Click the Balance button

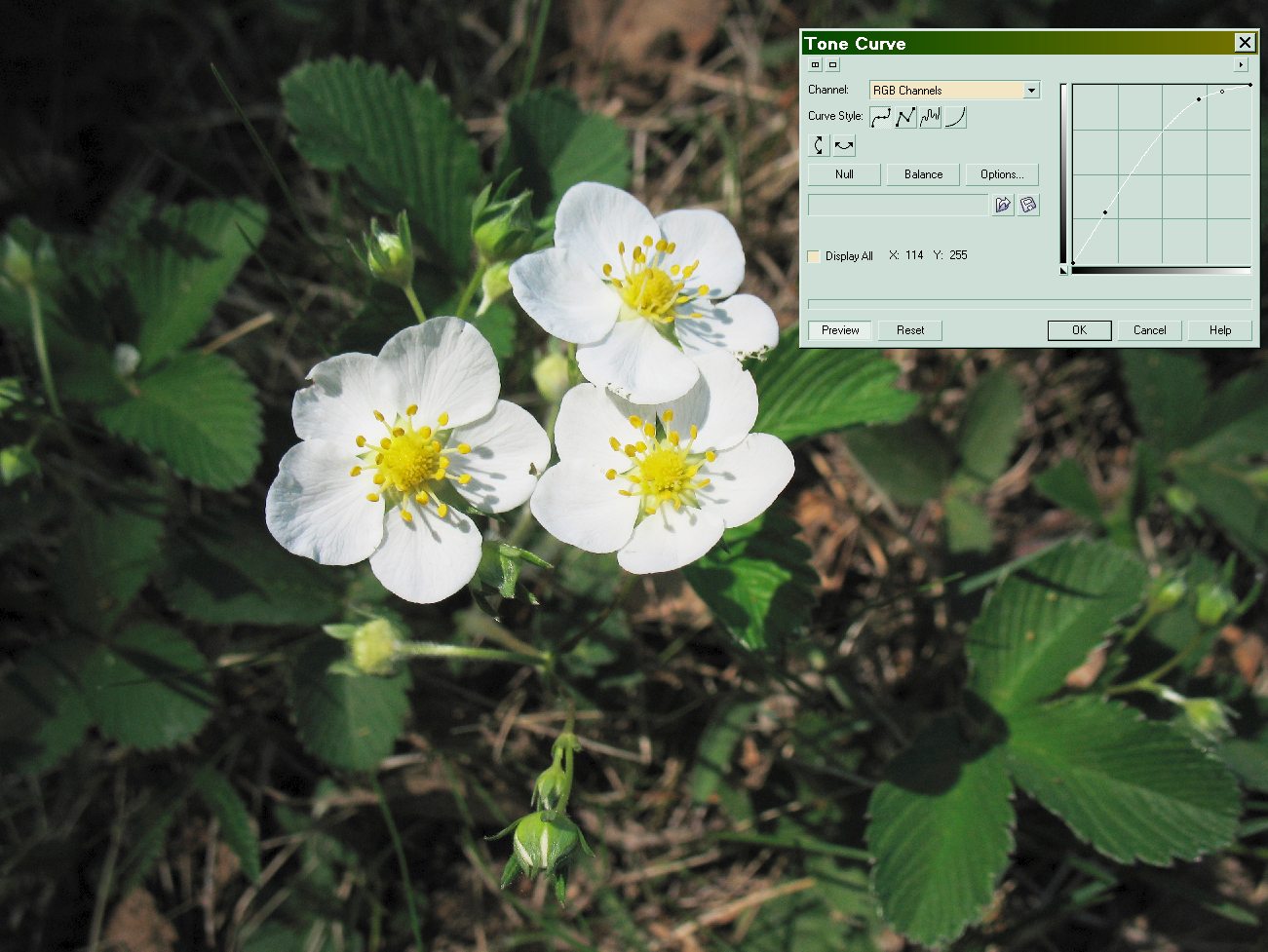[923, 174]
